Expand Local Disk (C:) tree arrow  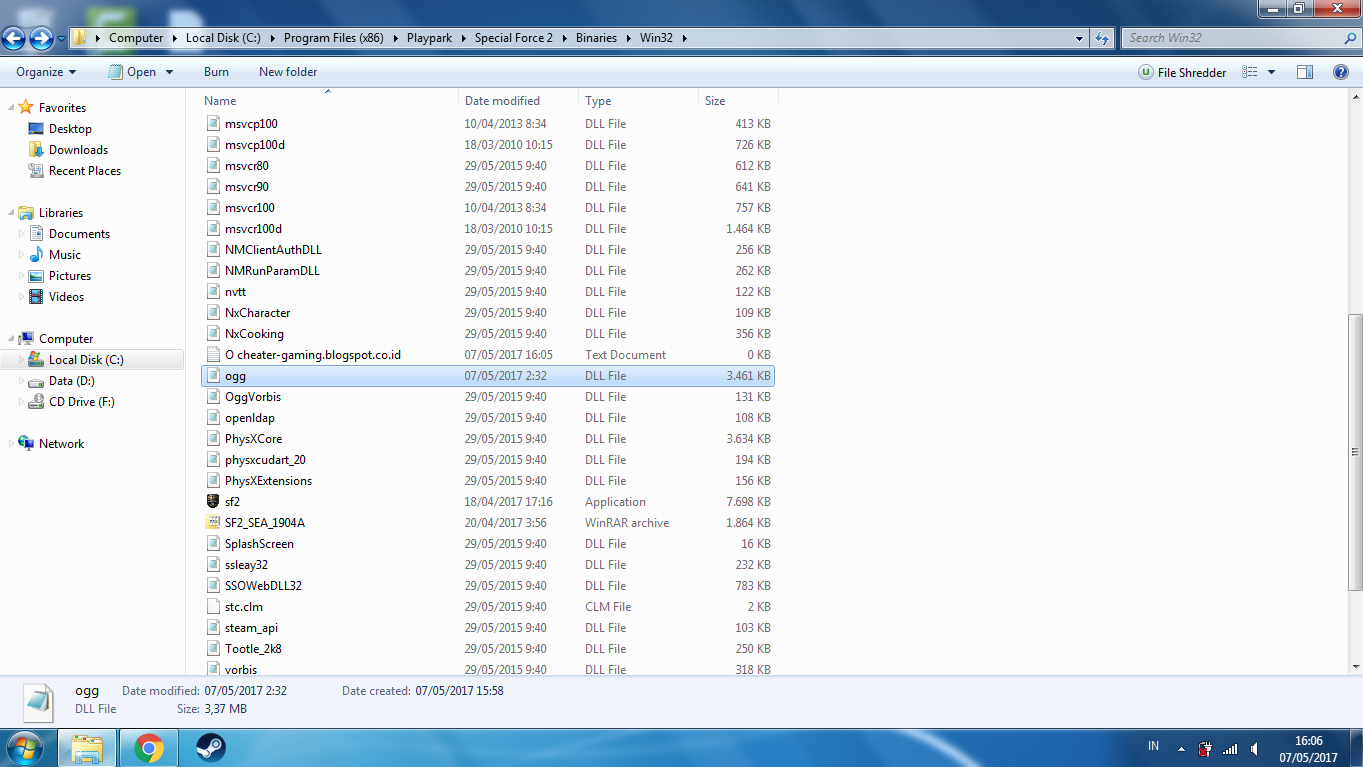click(x=22, y=360)
